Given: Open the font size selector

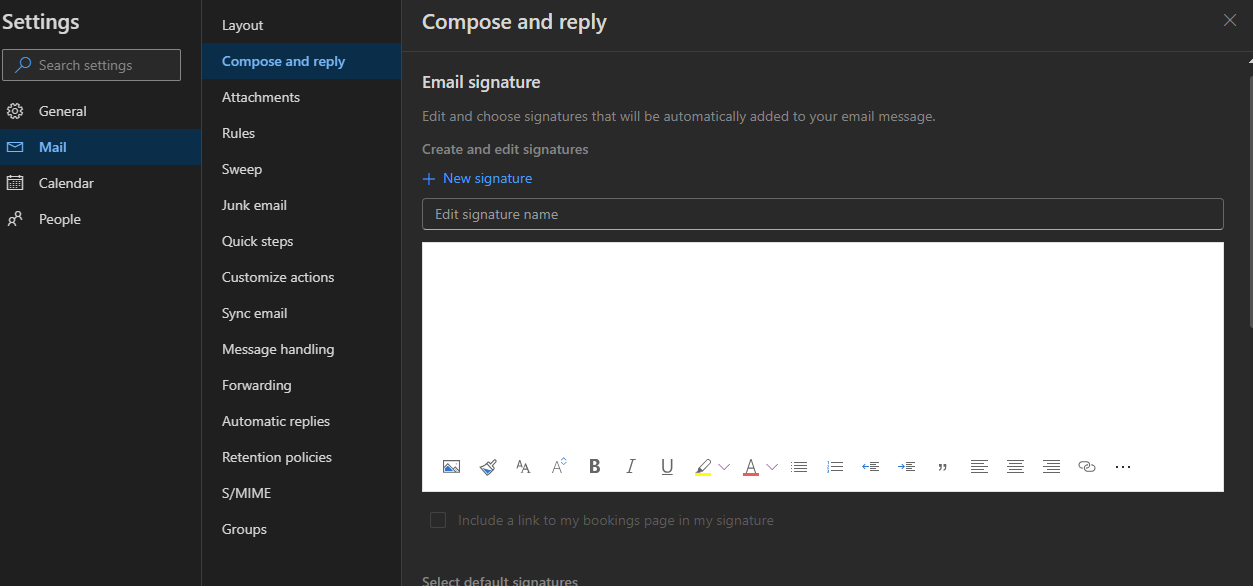Looking at the screenshot, I should click(x=523, y=467).
